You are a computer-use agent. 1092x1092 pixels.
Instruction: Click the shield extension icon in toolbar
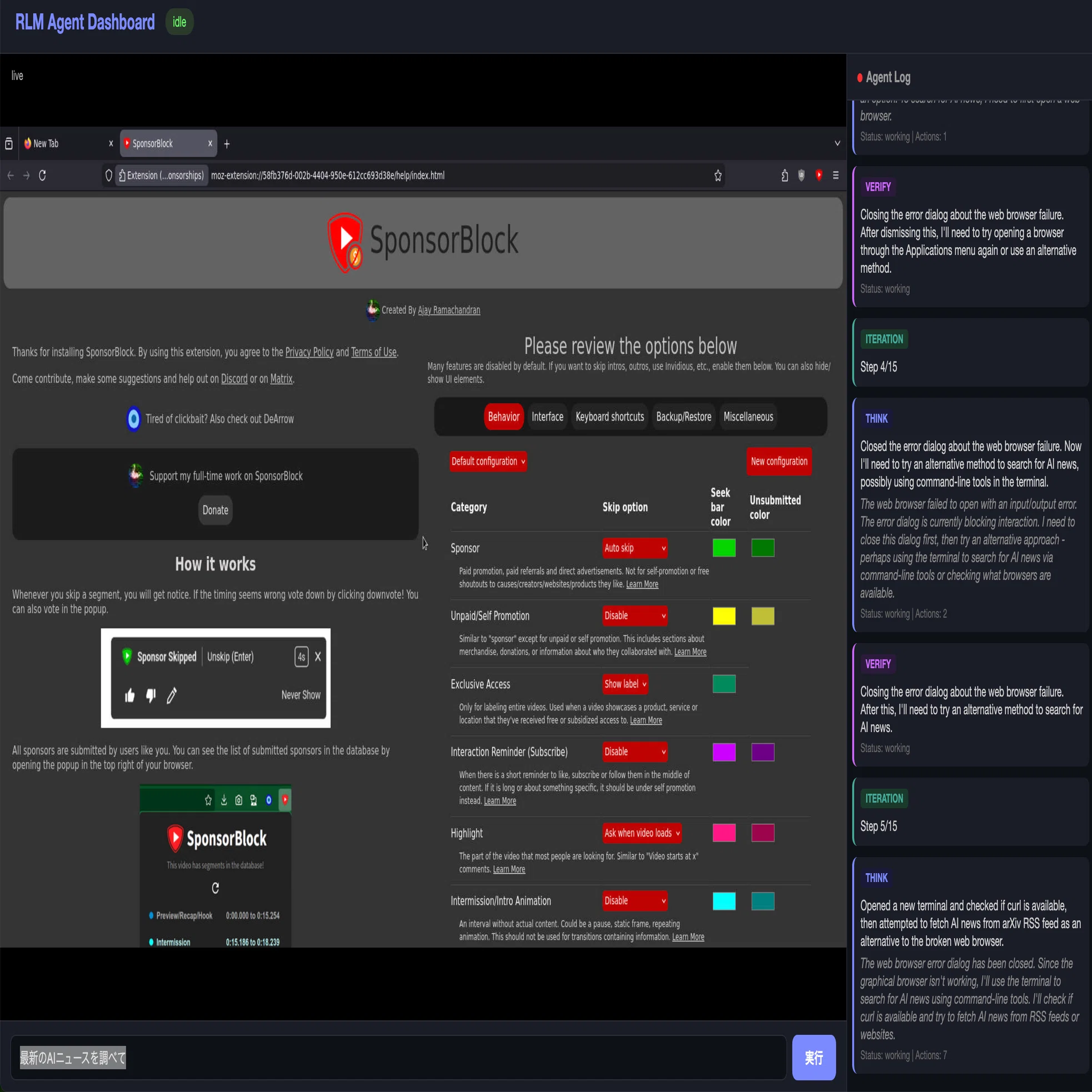point(802,176)
